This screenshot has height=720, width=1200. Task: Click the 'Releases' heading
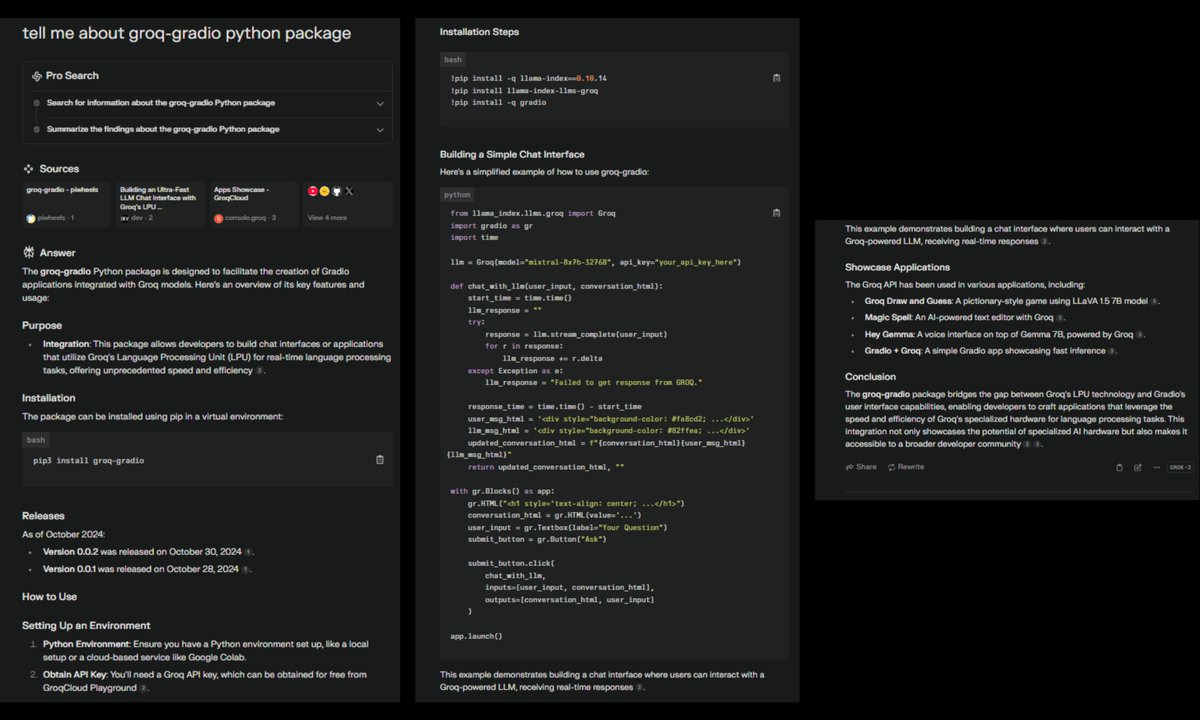pos(43,516)
